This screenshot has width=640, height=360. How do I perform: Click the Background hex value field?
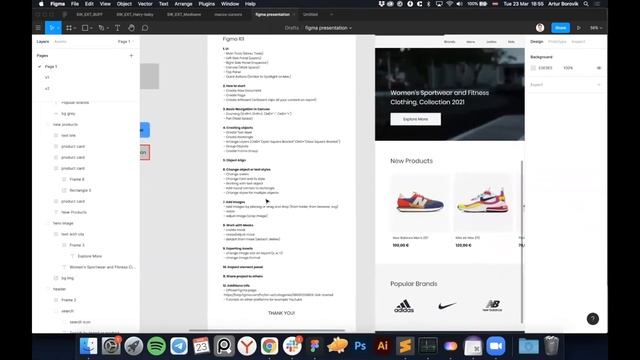545,68
